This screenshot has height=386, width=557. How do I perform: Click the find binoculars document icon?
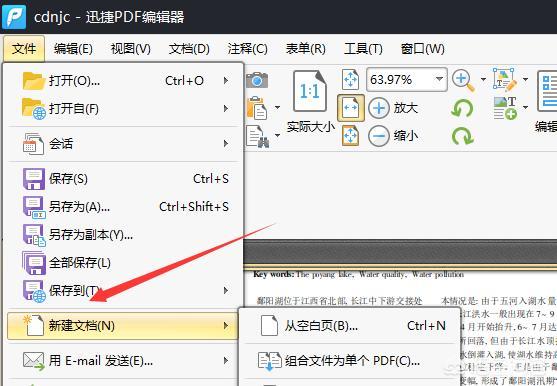pos(258,136)
